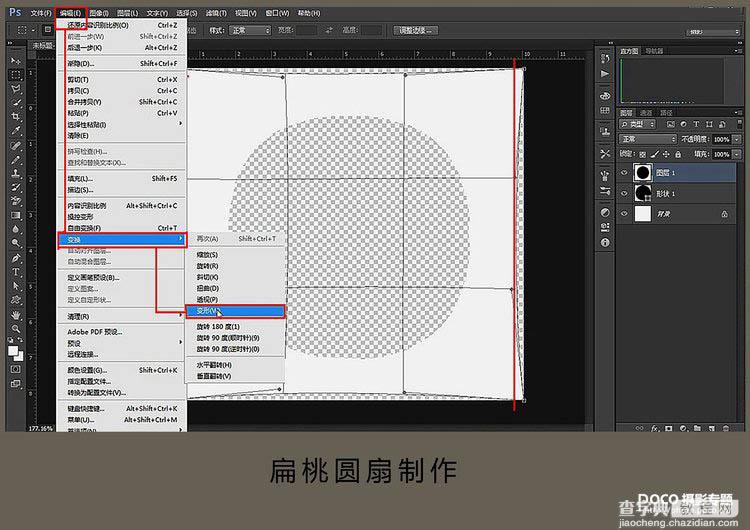Open the layer filter 类型 dropdown
The width and height of the screenshot is (750, 530).
click(638, 124)
